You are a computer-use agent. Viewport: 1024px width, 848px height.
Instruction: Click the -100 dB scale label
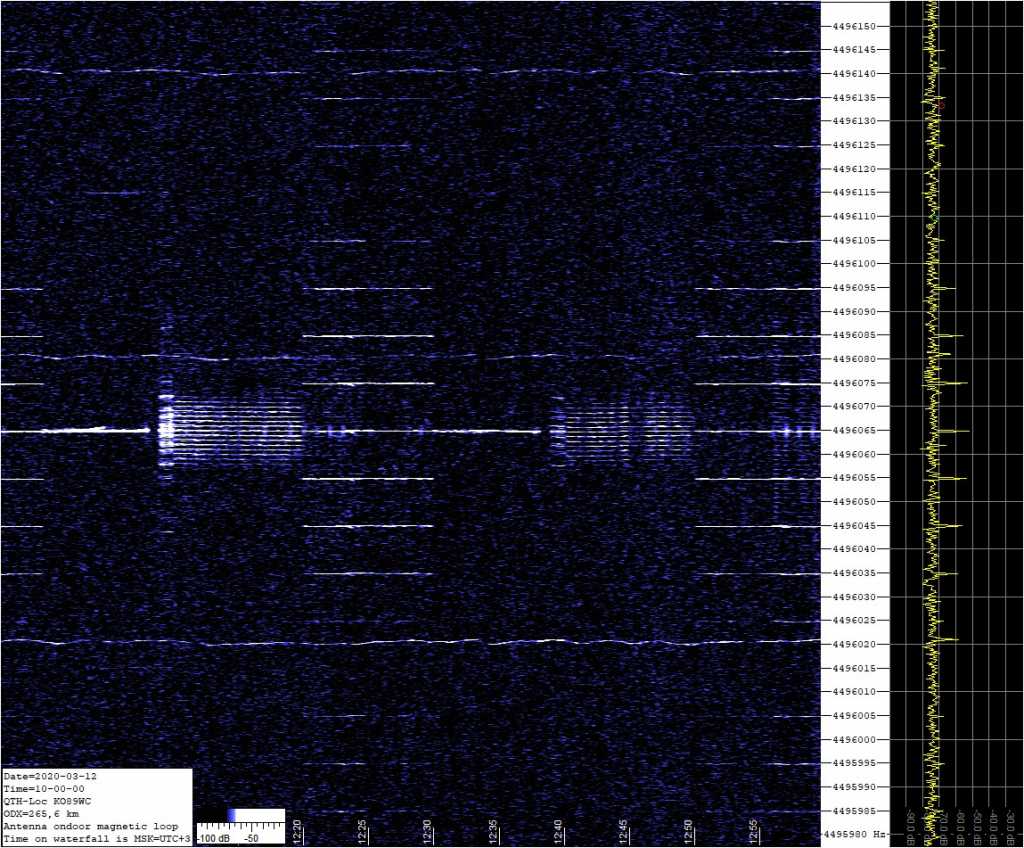(214, 838)
